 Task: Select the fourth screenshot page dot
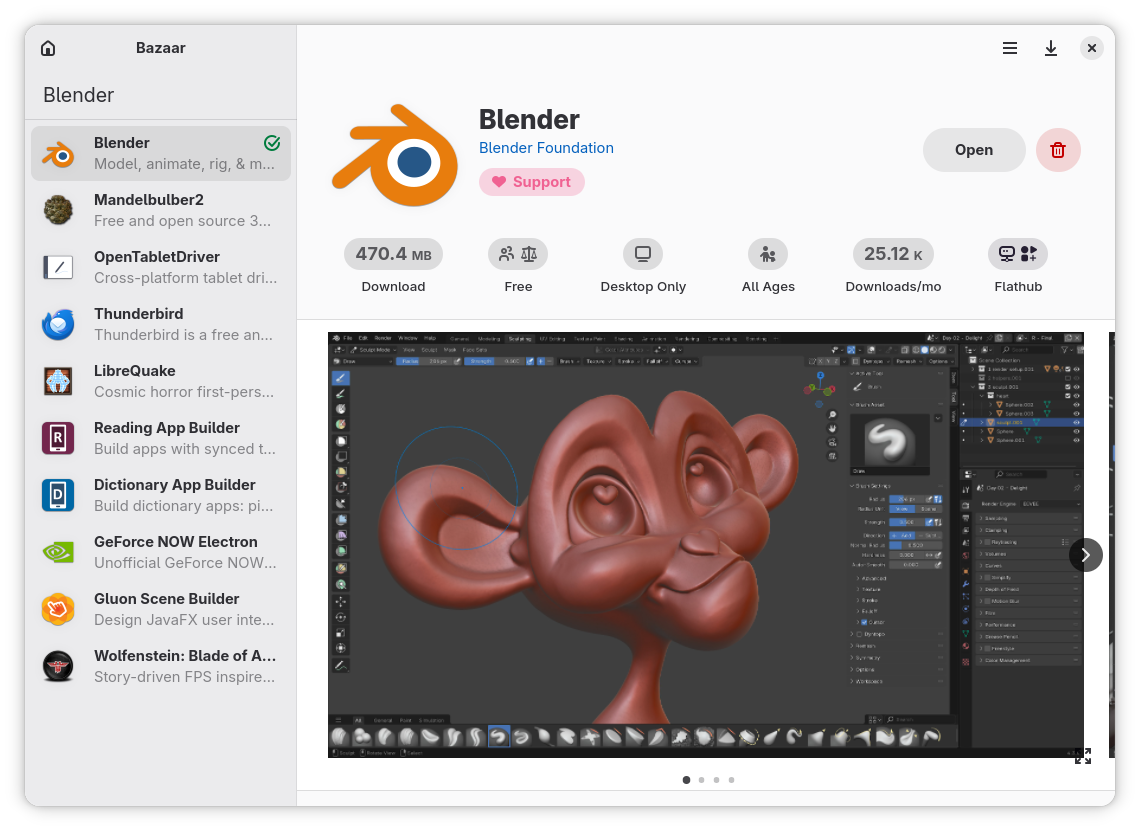(x=732, y=780)
